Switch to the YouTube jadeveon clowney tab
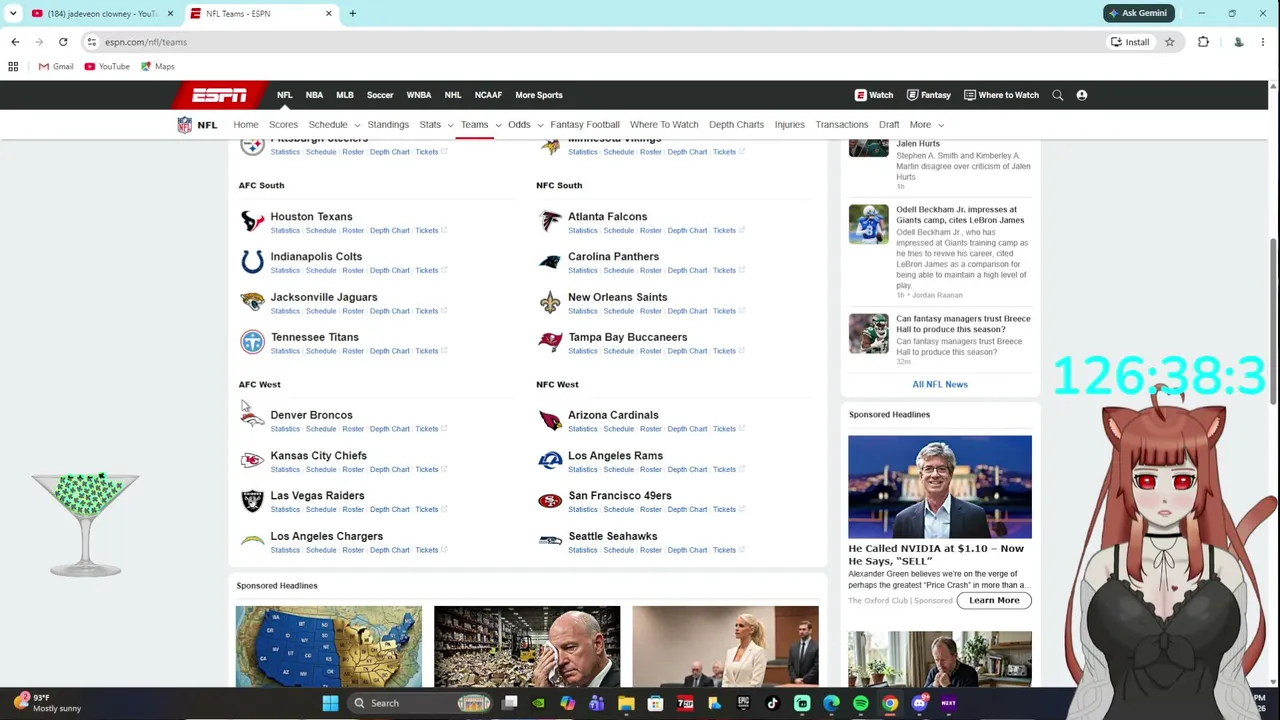Image resolution: width=1280 pixels, height=720 pixels. (103, 13)
